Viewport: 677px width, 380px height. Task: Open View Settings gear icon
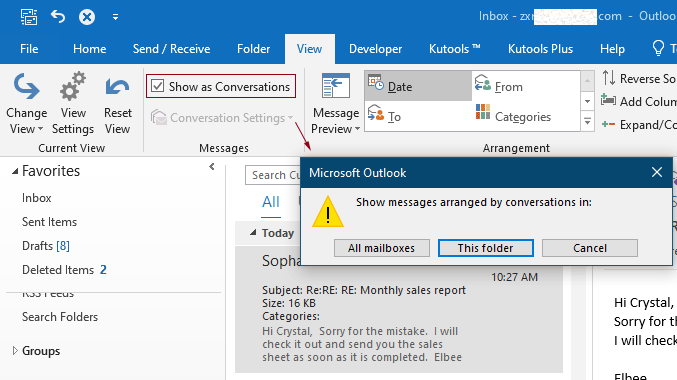click(x=73, y=86)
